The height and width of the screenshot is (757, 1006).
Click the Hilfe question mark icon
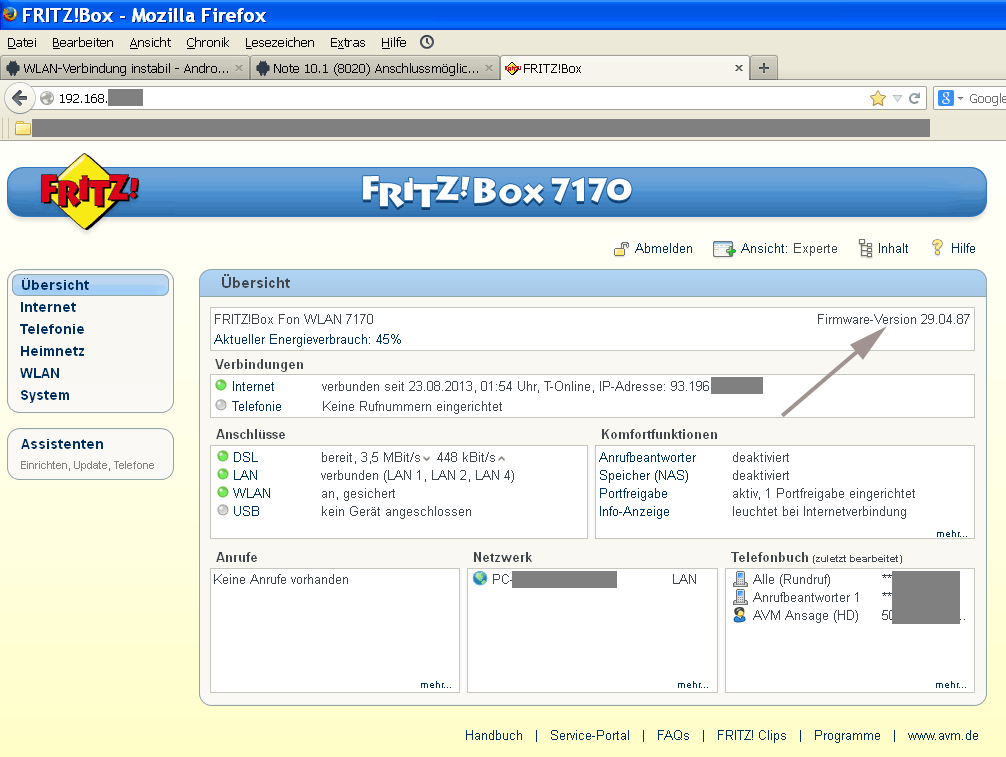tap(937, 248)
